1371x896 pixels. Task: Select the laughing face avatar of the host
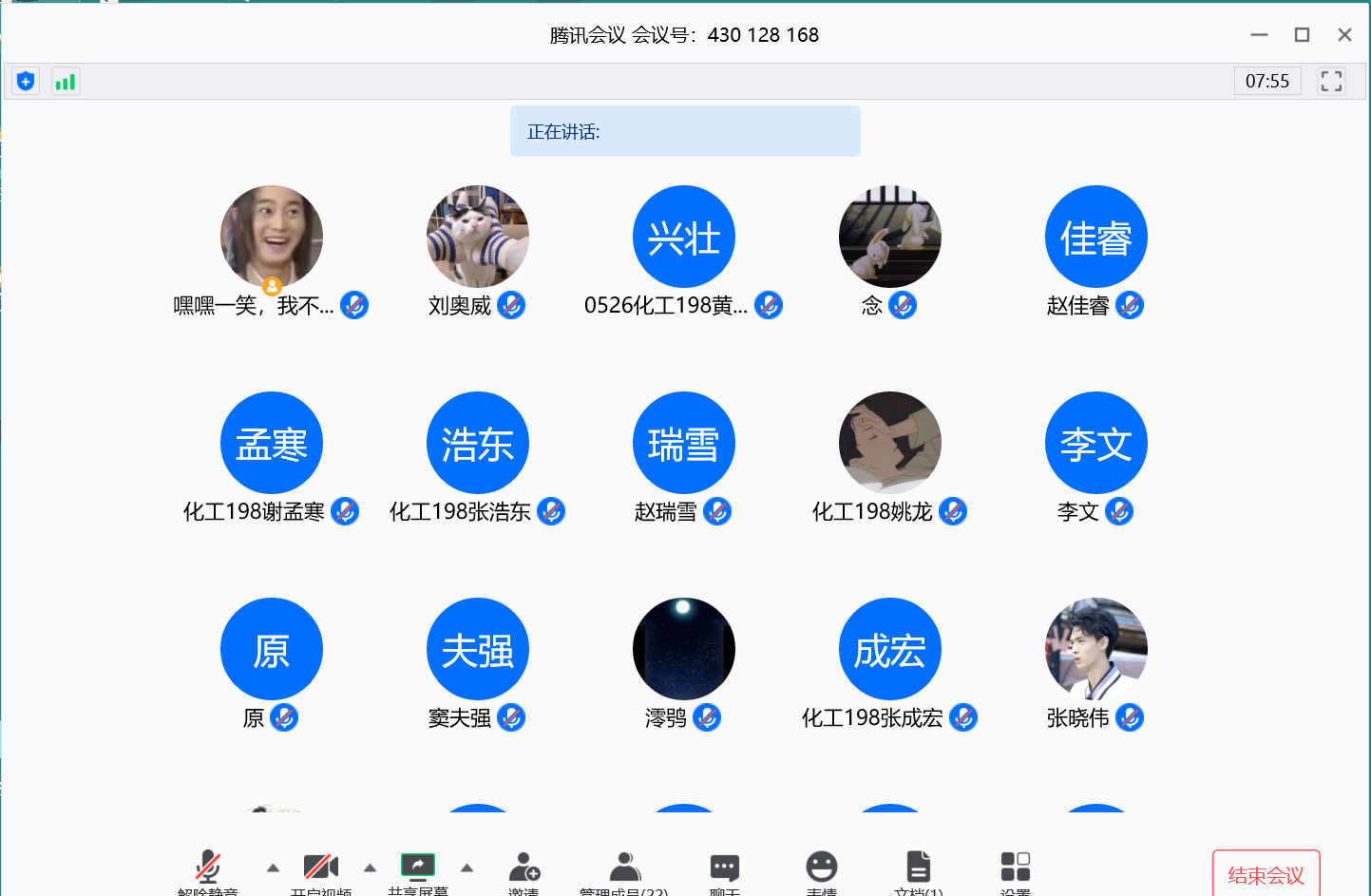click(272, 237)
